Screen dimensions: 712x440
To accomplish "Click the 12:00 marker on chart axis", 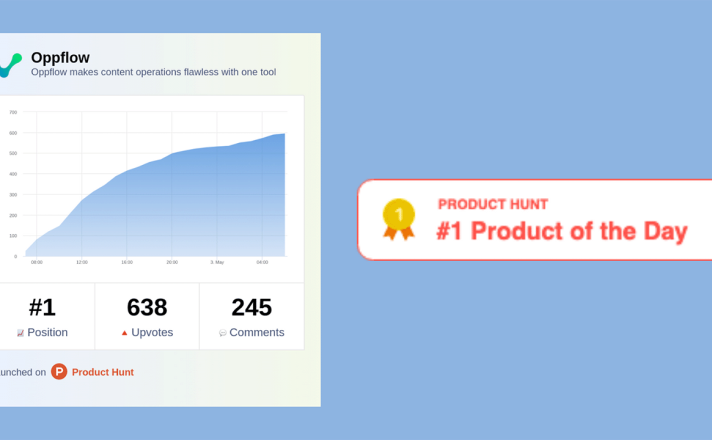I will pos(82,262).
